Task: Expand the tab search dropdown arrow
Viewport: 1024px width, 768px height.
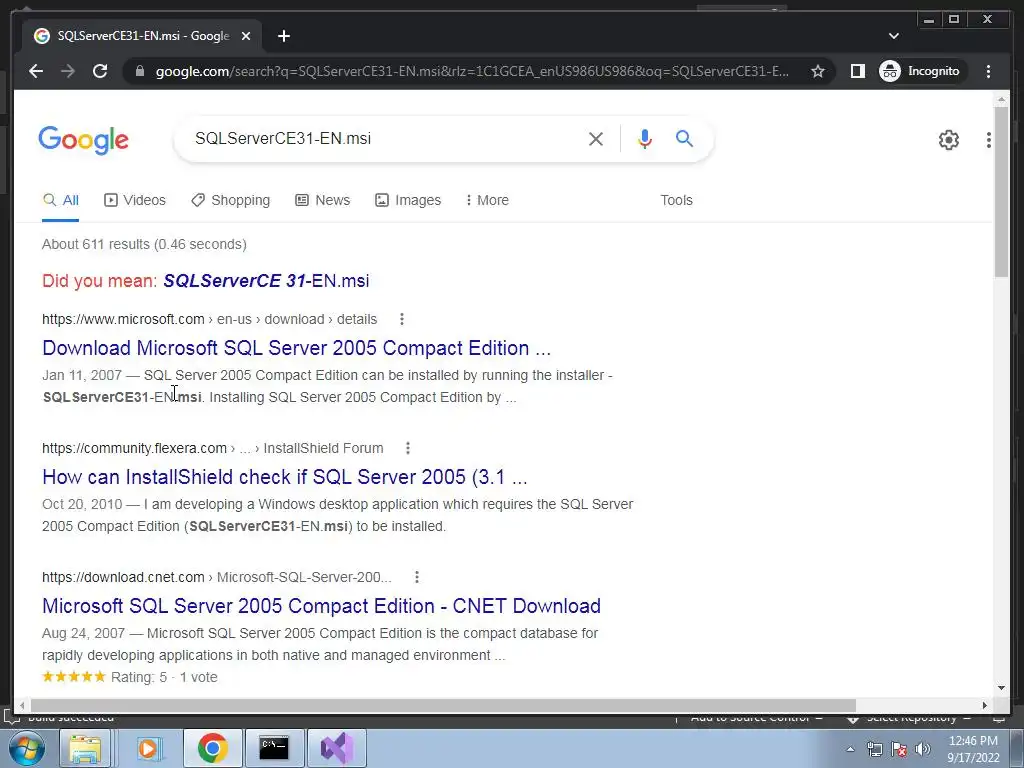Action: pos(894,36)
